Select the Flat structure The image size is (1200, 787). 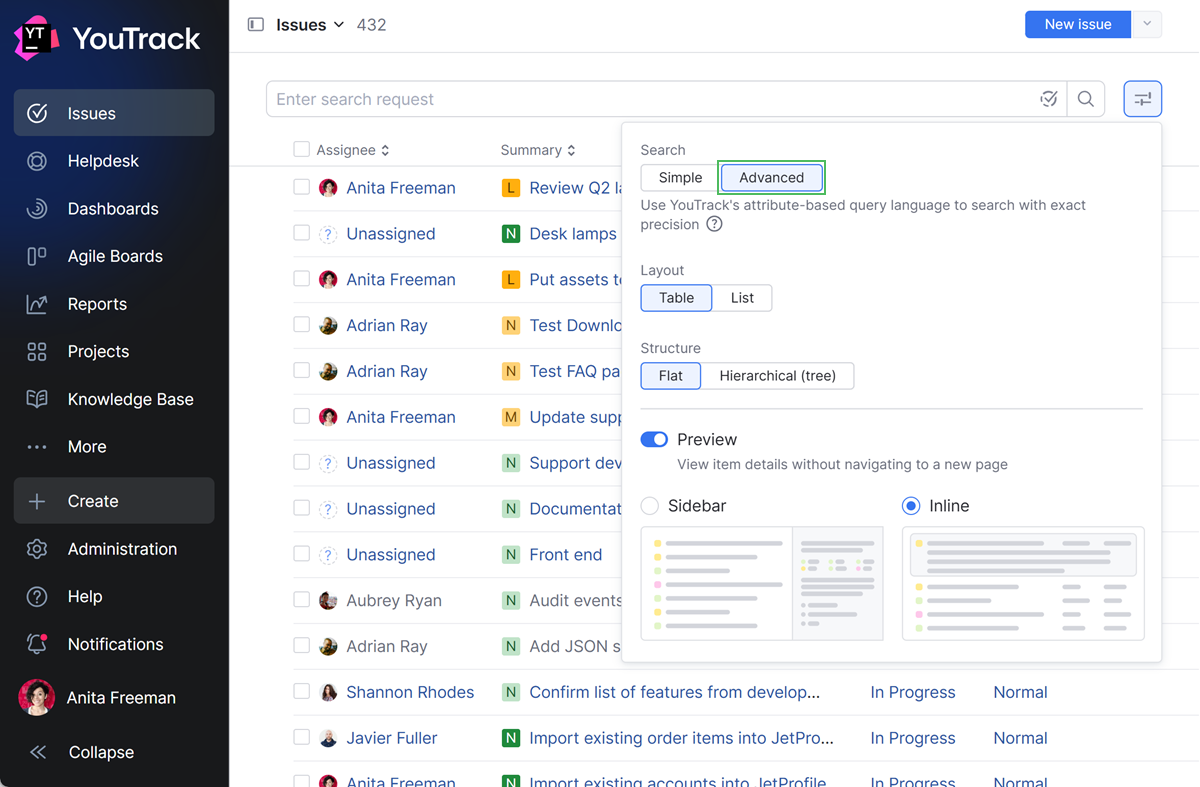coord(670,376)
